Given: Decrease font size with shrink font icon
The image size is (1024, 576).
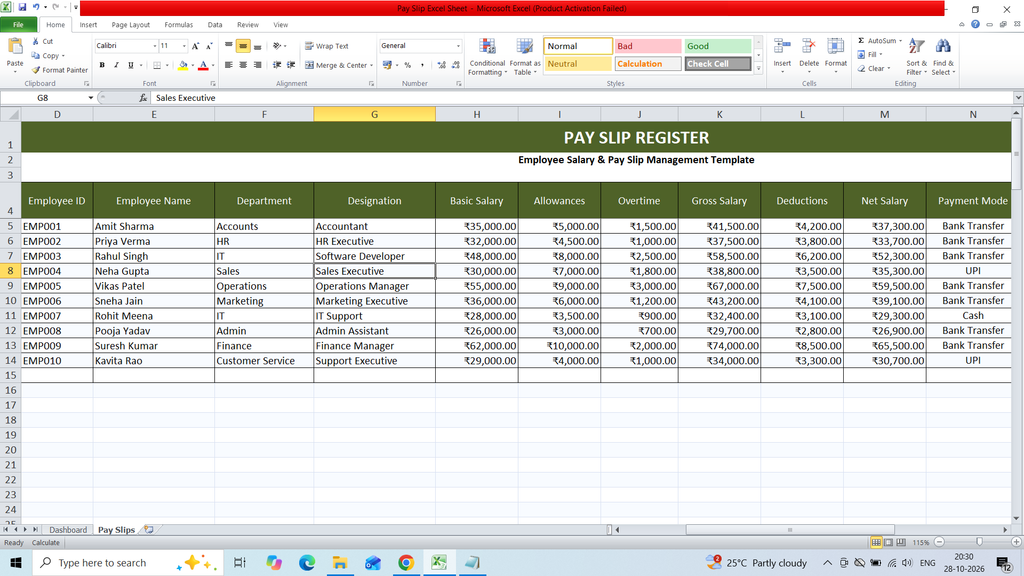Looking at the screenshot, I should [x=209, y=46].
